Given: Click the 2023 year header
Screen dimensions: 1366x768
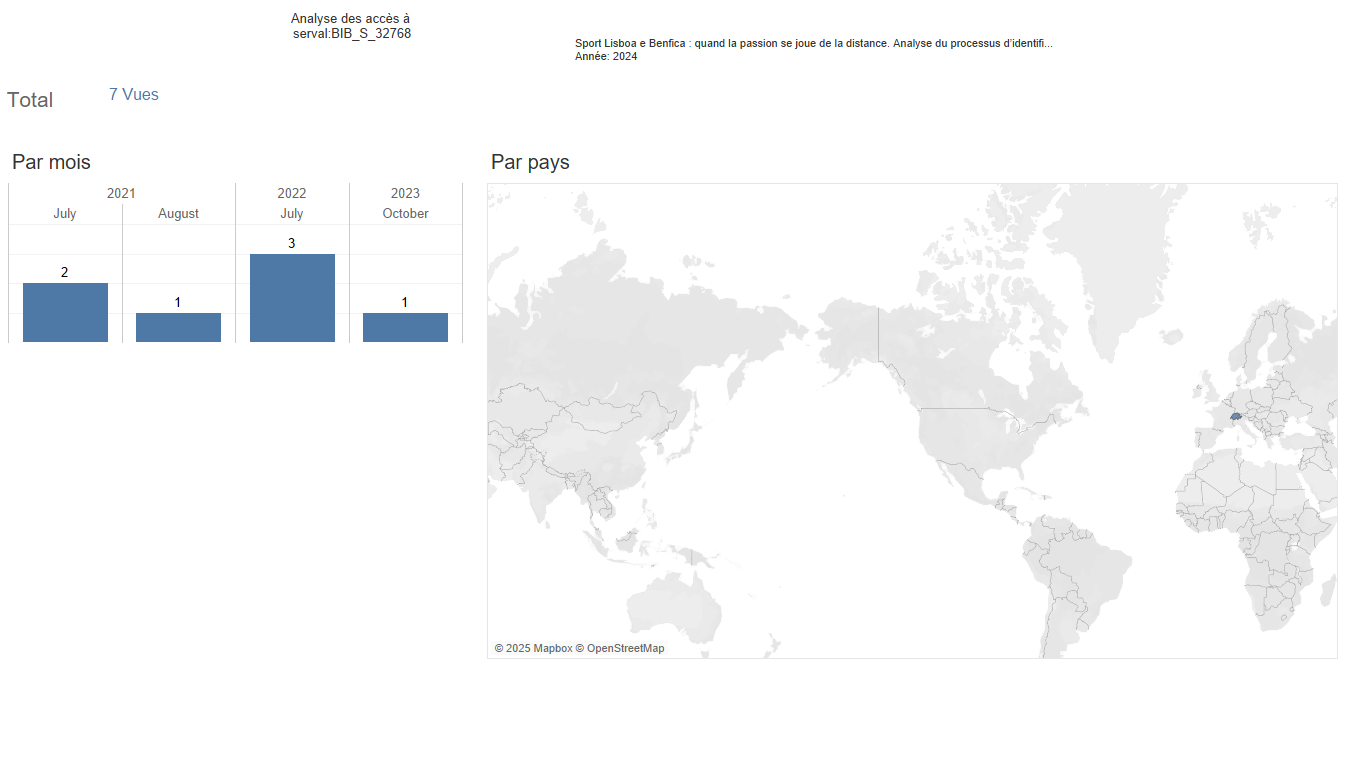Looking at the screenshot, I should (405, 193).
